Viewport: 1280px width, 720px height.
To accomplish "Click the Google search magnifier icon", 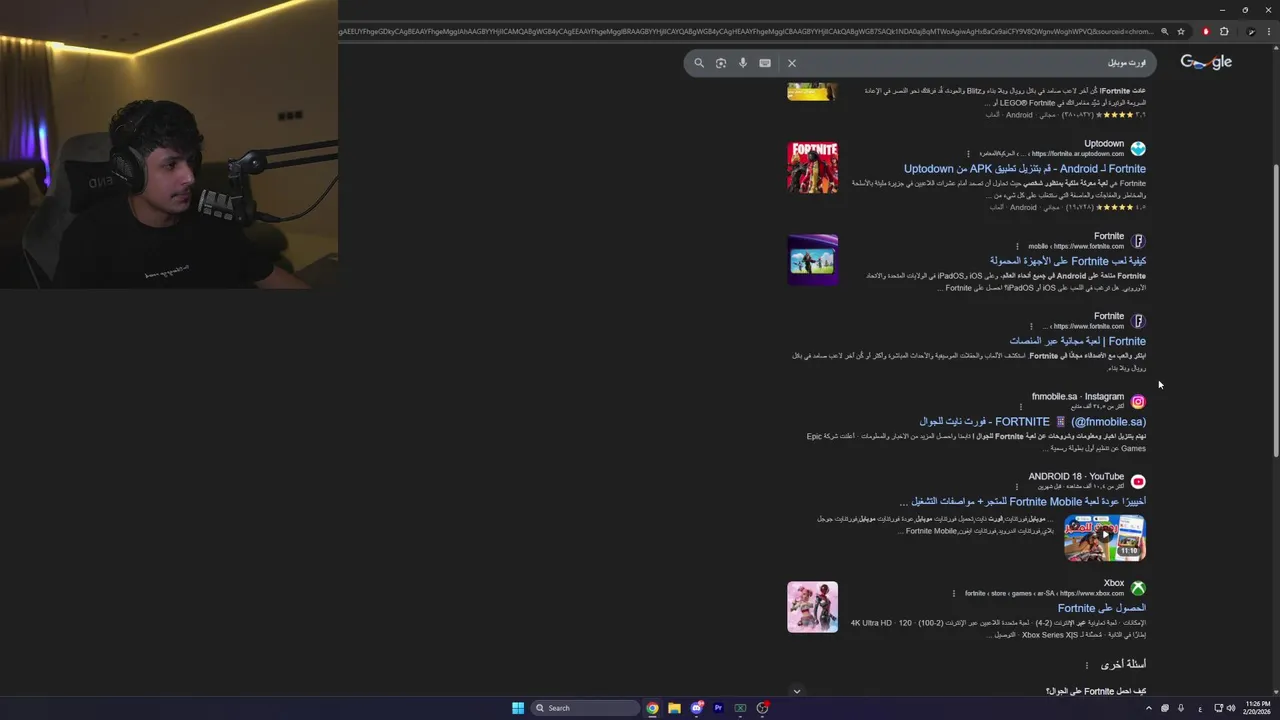I will [x=699, y=63].
